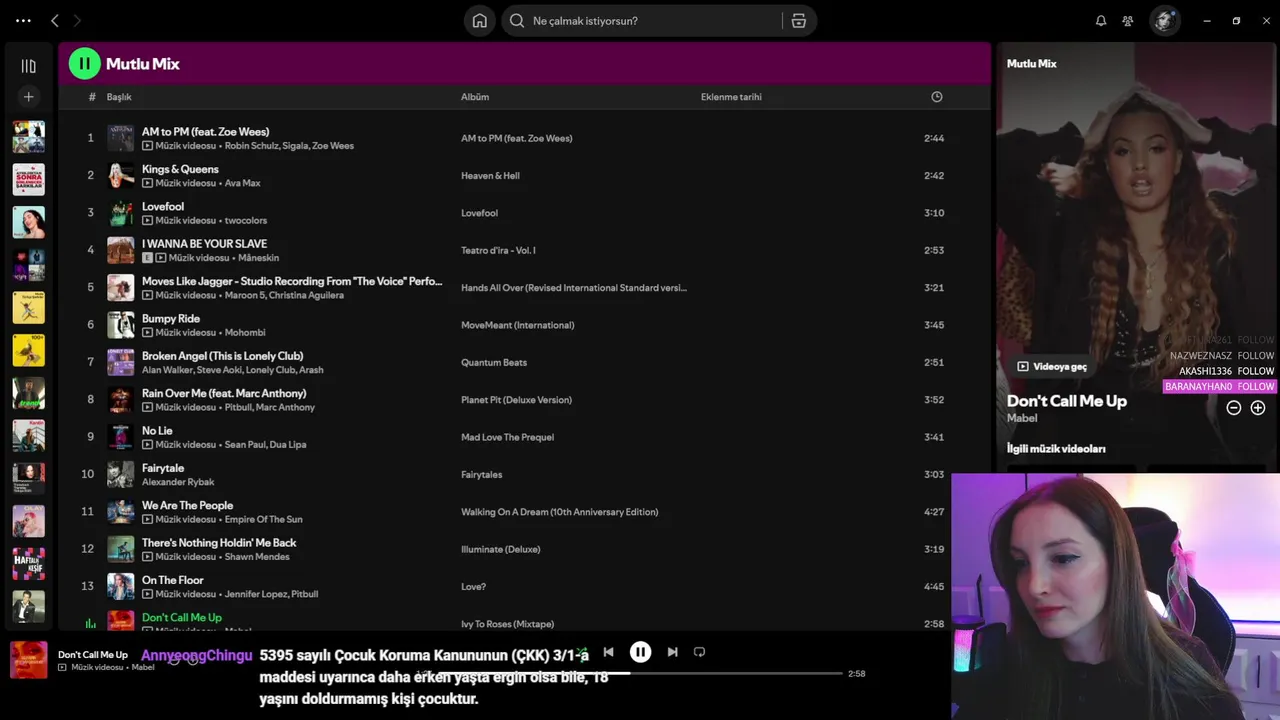Image resolution: width=1280 pixels, height=720 pixels.
Task: Open the now playing cover art thumbnail
Action: click(28, 660)
